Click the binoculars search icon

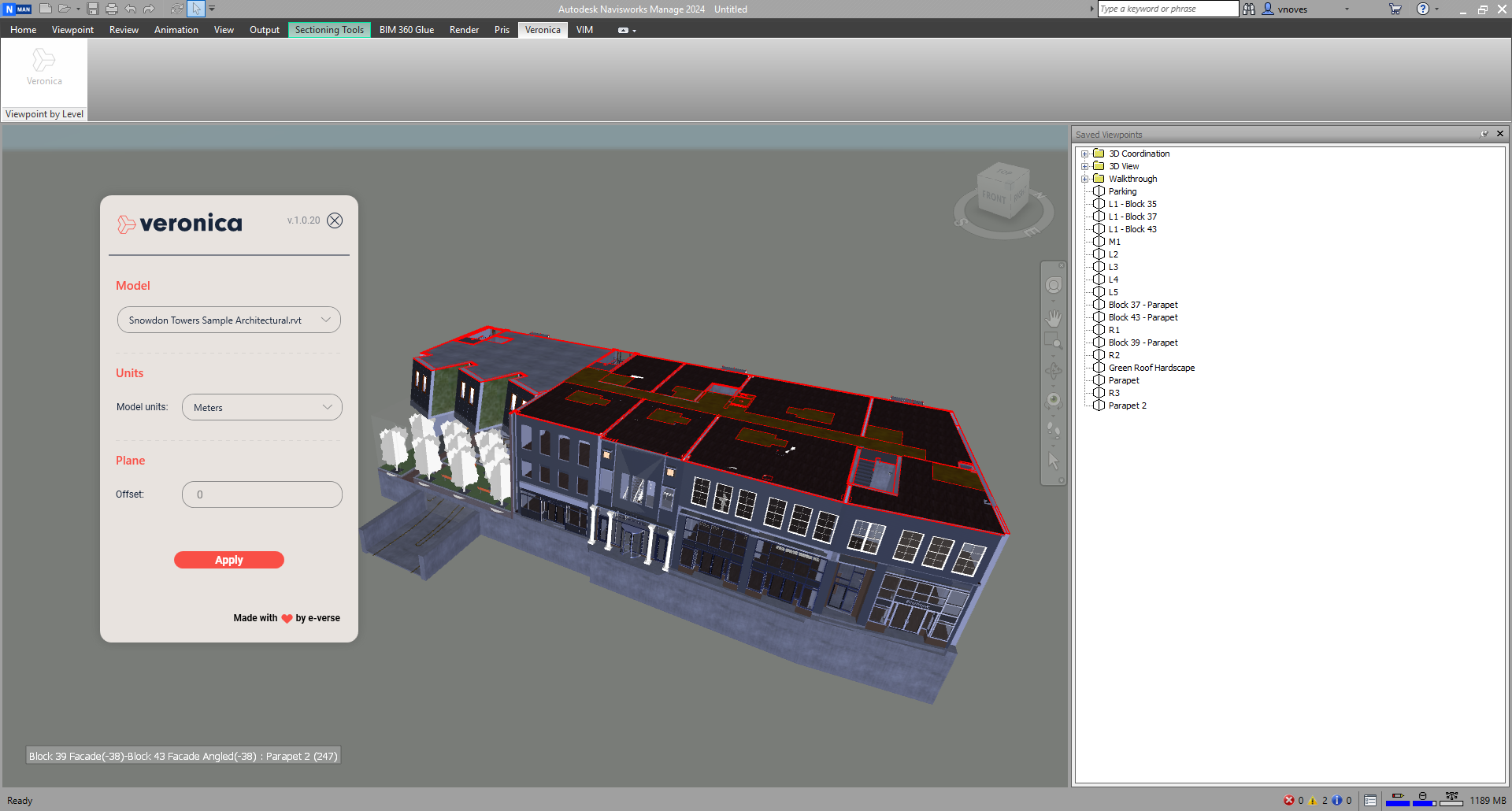pyautogui.click(x=1249, y=9)
